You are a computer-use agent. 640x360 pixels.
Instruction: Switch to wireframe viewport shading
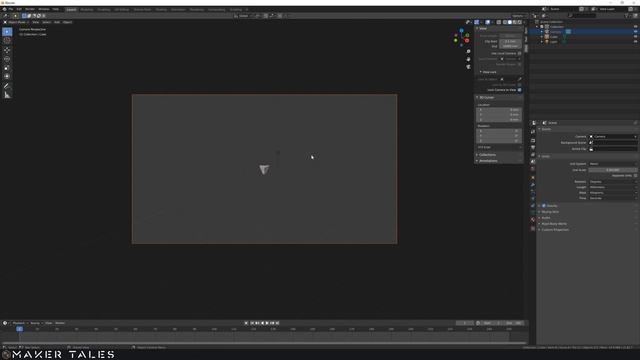coord(504,22)
